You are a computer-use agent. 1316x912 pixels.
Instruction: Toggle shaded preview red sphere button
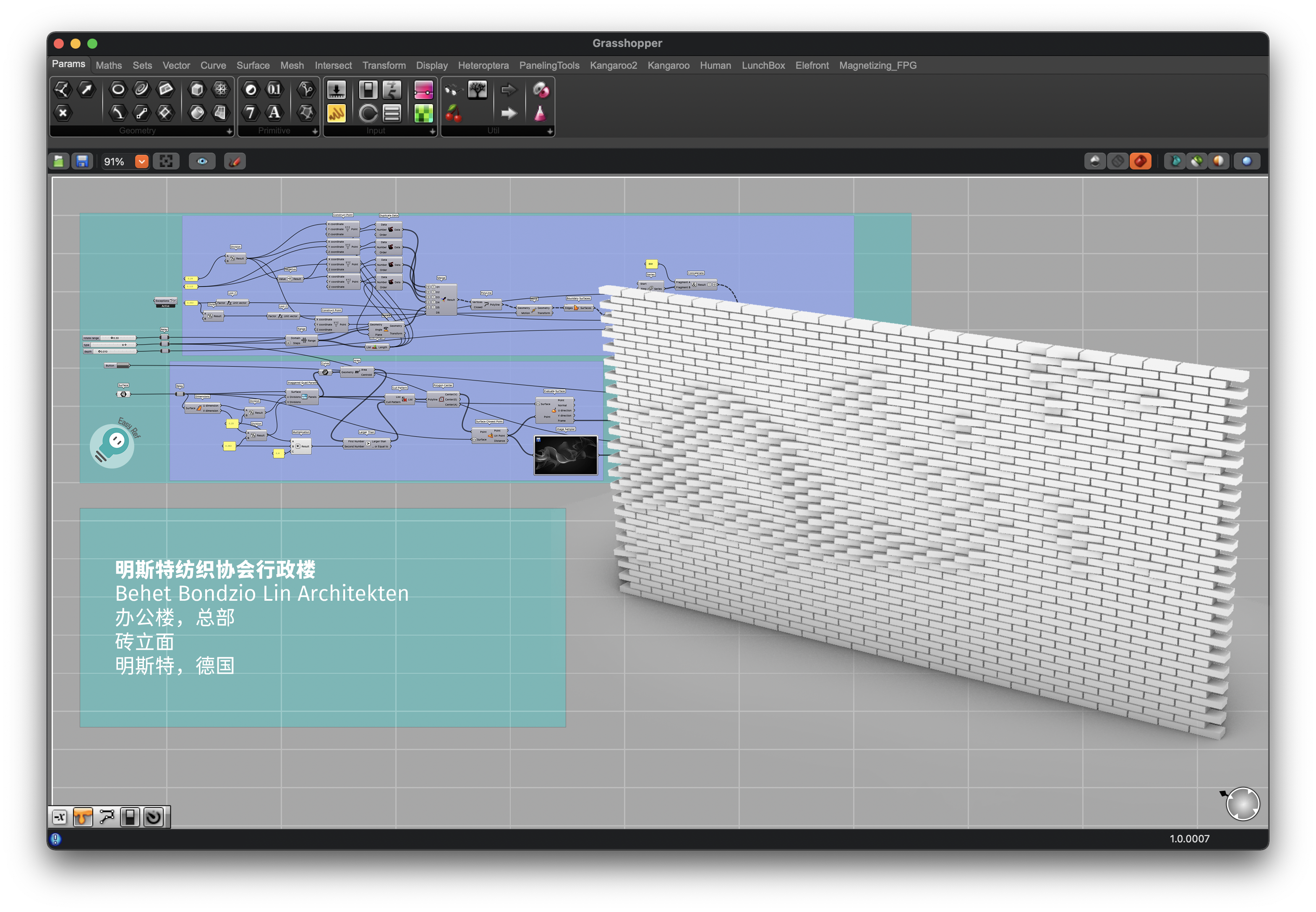pyautogui.click(x=1140, y=162)
